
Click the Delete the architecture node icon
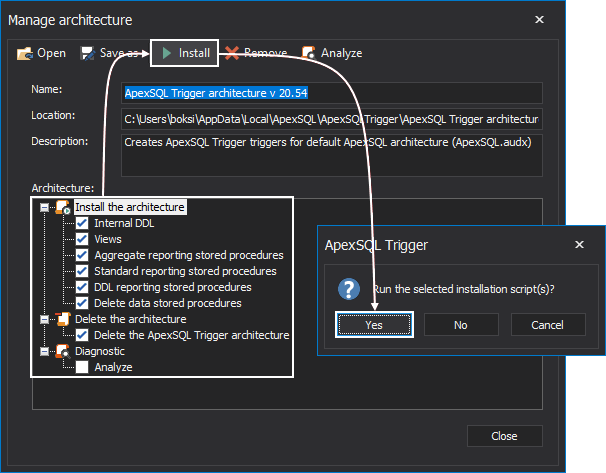(x=63, y=319)
